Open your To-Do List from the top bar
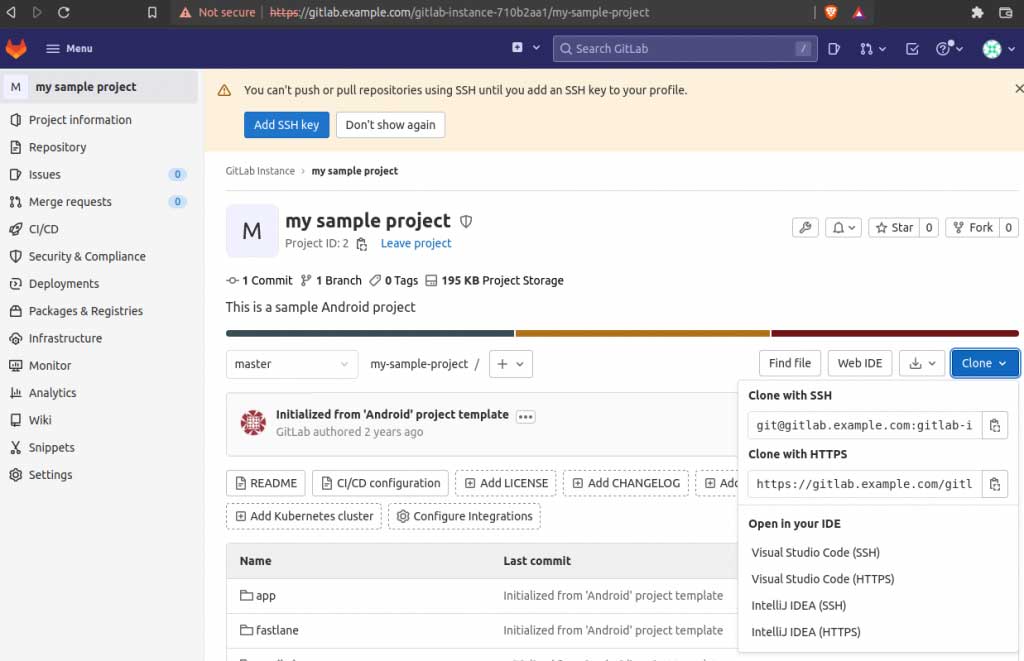 [911, 47]
